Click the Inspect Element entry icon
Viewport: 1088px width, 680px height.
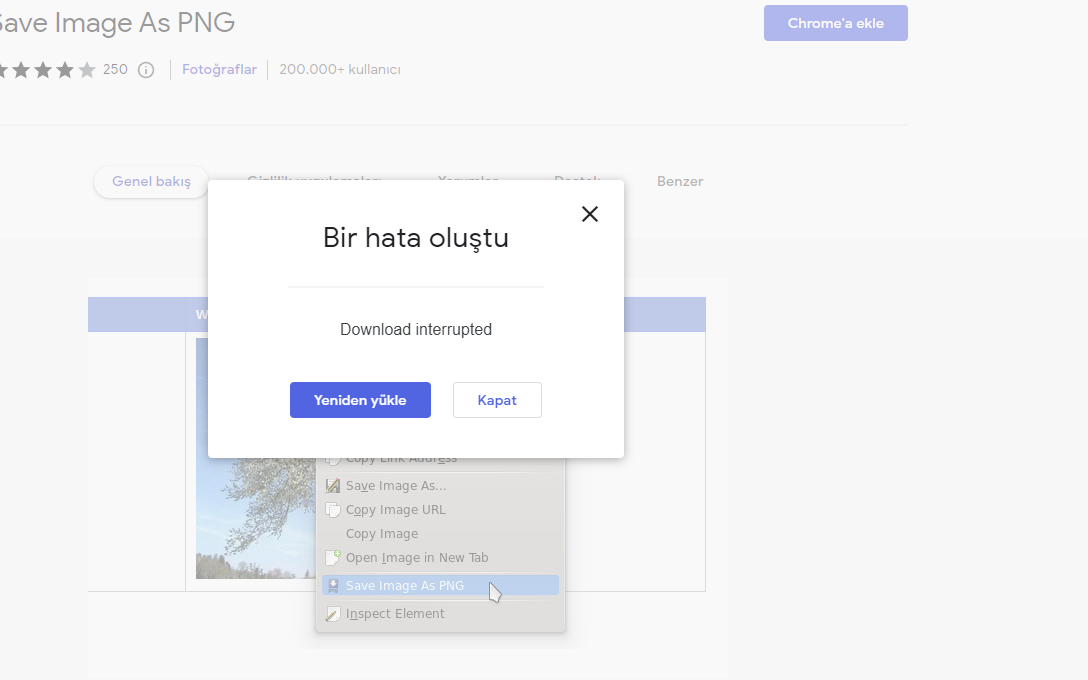point(333,614)
